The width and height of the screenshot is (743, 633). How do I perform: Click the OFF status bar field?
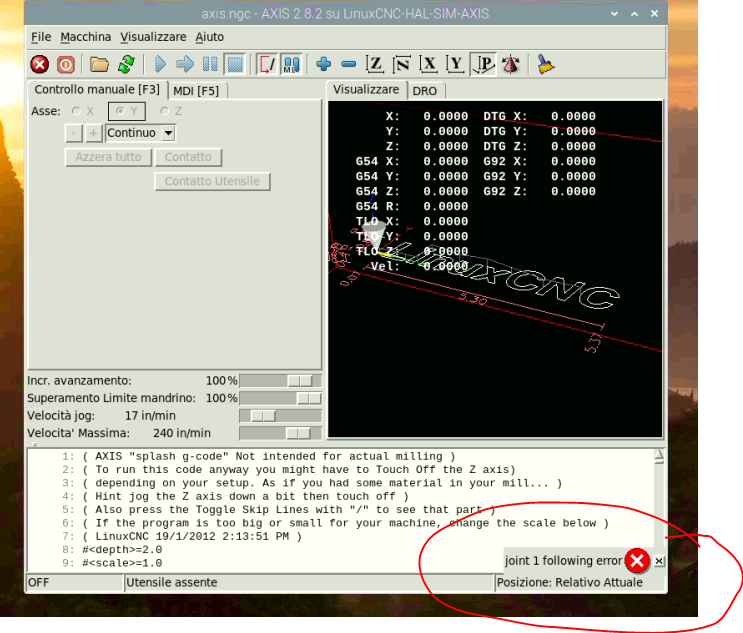click(x=74, y=583)
